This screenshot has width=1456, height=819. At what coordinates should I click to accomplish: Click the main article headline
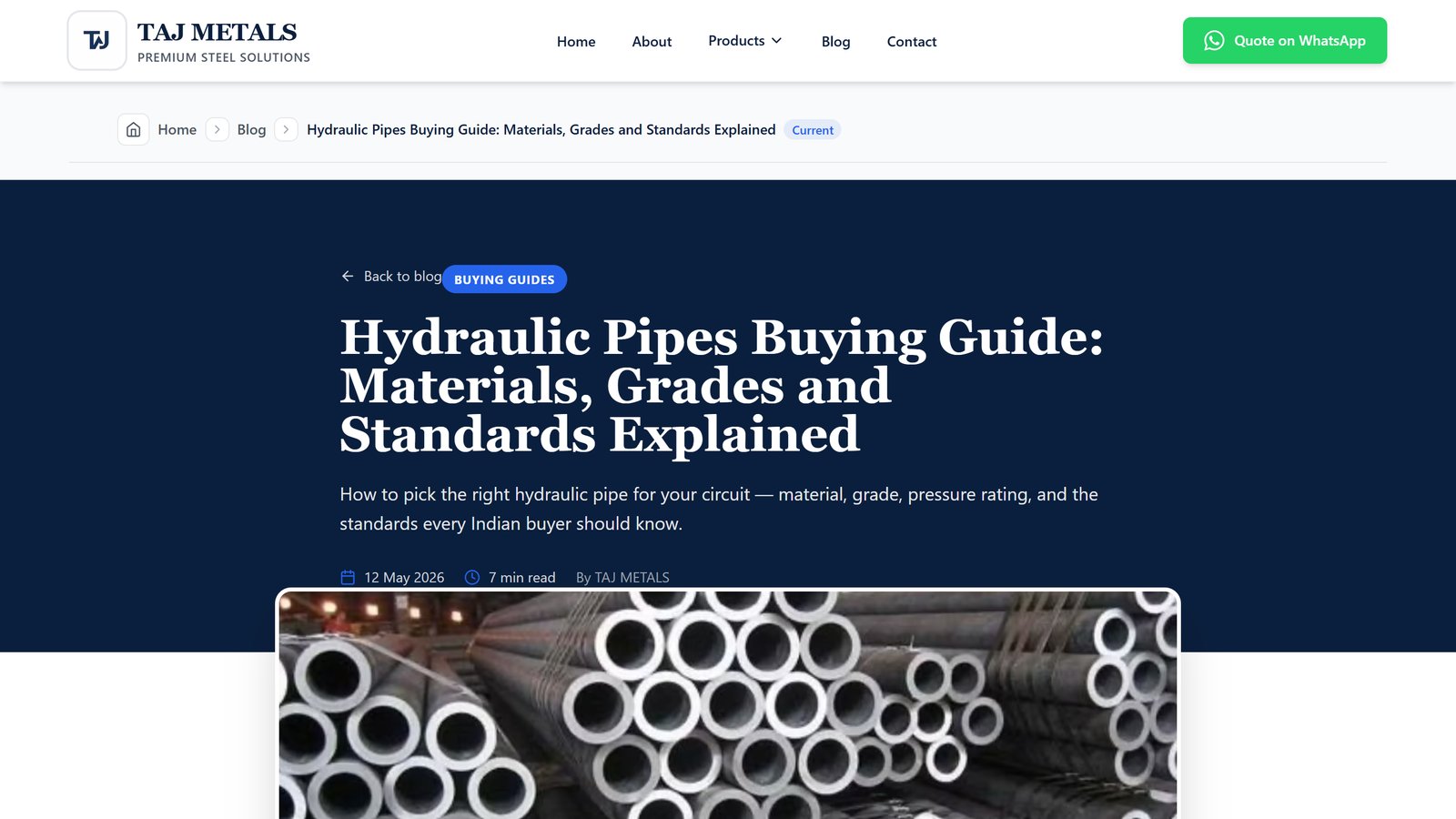722,385
